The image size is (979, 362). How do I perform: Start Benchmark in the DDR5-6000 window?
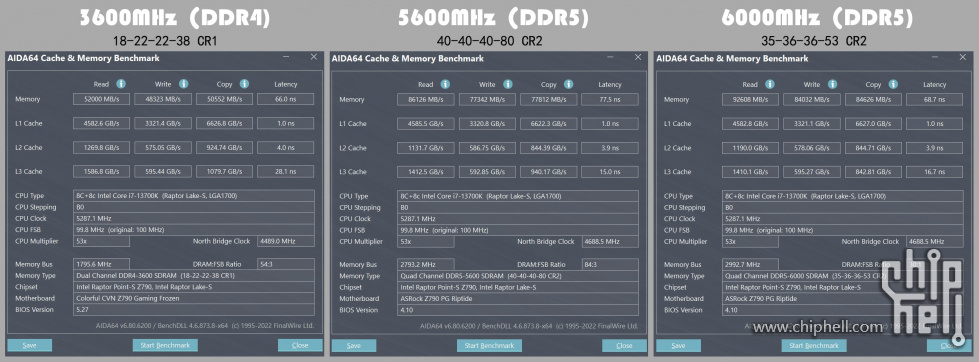pyautogui.click(x=814, y=346)
